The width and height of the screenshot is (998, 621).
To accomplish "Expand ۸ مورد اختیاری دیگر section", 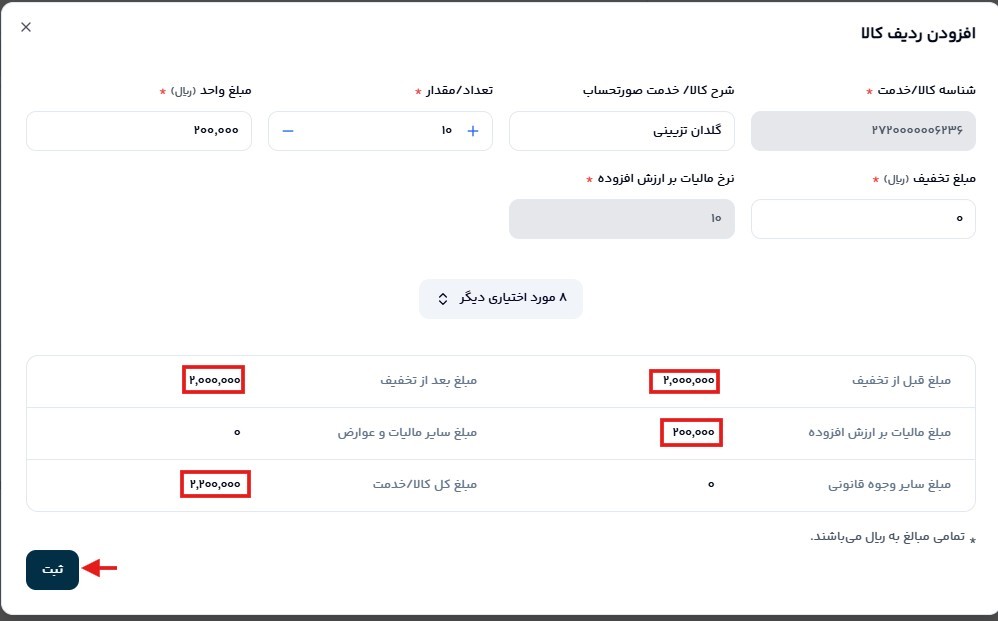I will coord(500,299).
